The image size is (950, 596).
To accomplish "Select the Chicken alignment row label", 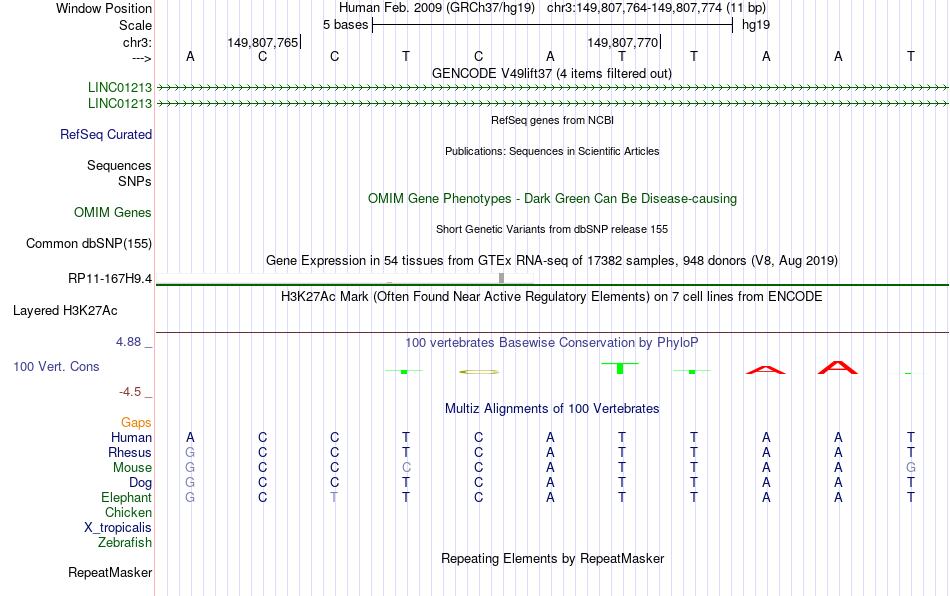I will pos(128,512).
